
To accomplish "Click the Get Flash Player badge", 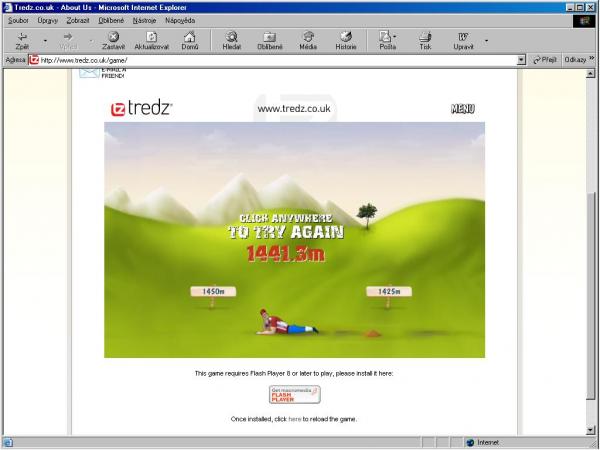I will coord(294,394).
